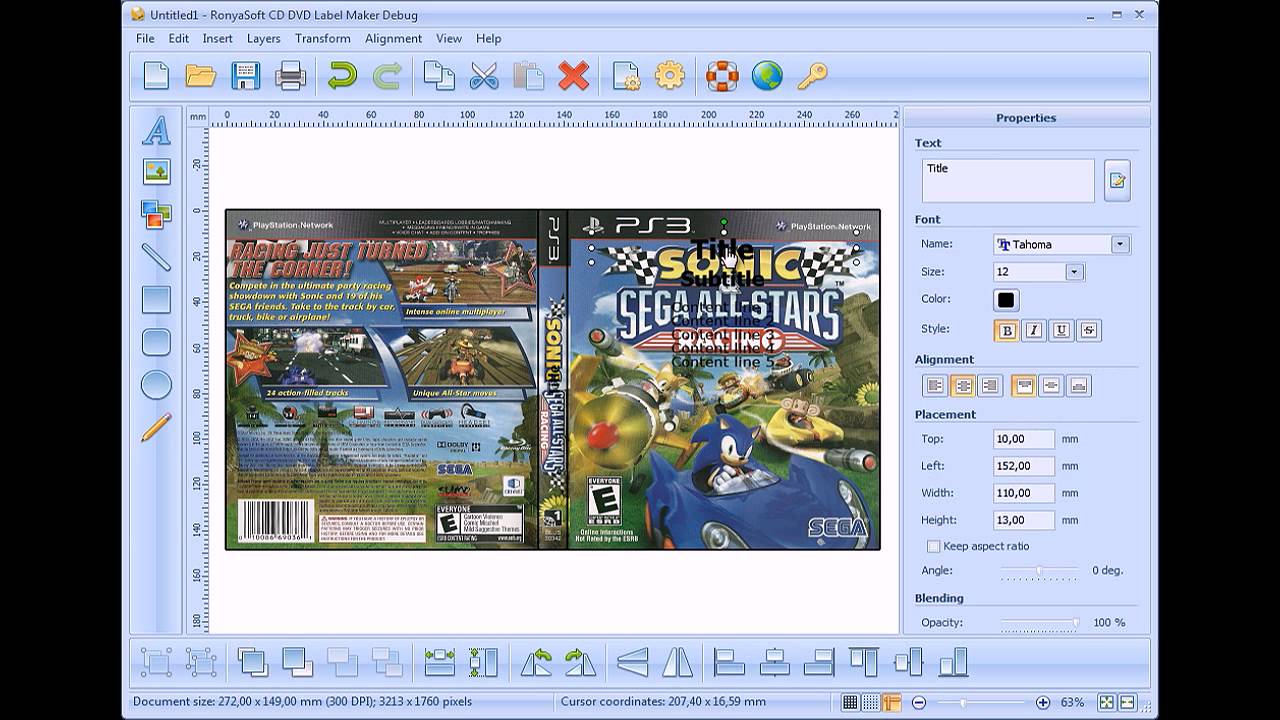Click the zoom out minus button in status bar

click(x=919, y=702)
